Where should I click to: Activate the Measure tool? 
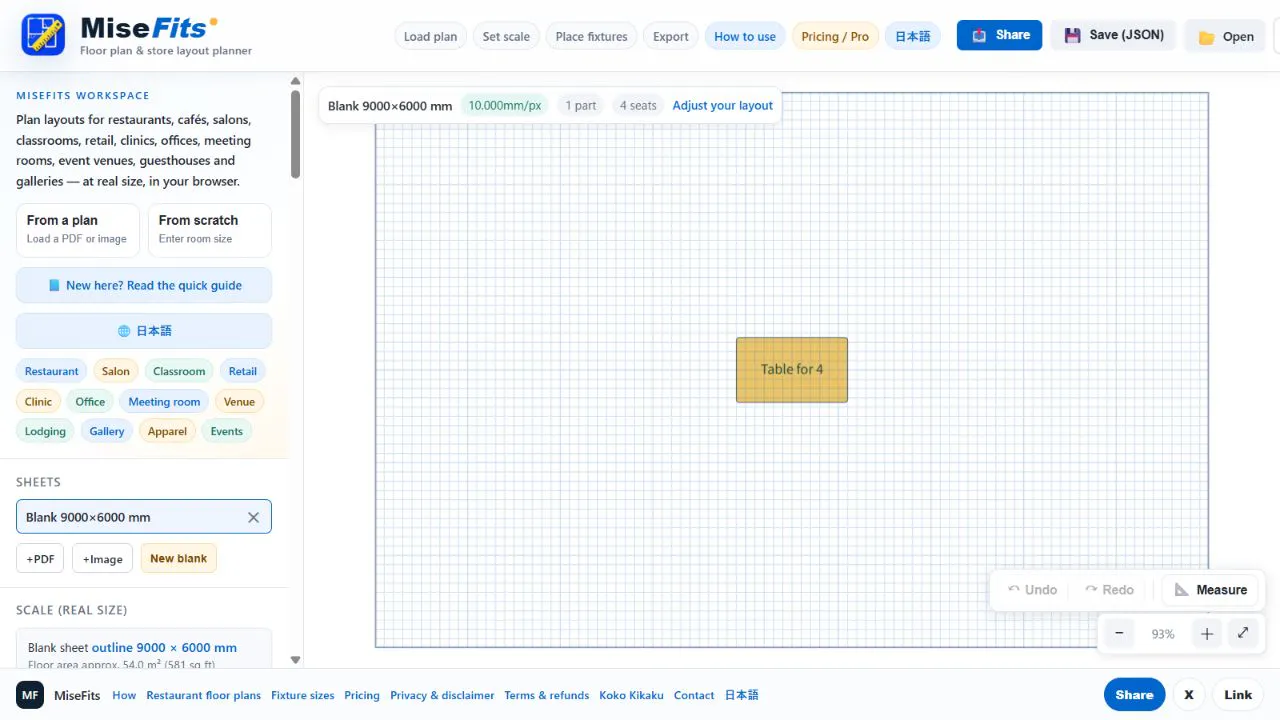[x=1211, y=590]
